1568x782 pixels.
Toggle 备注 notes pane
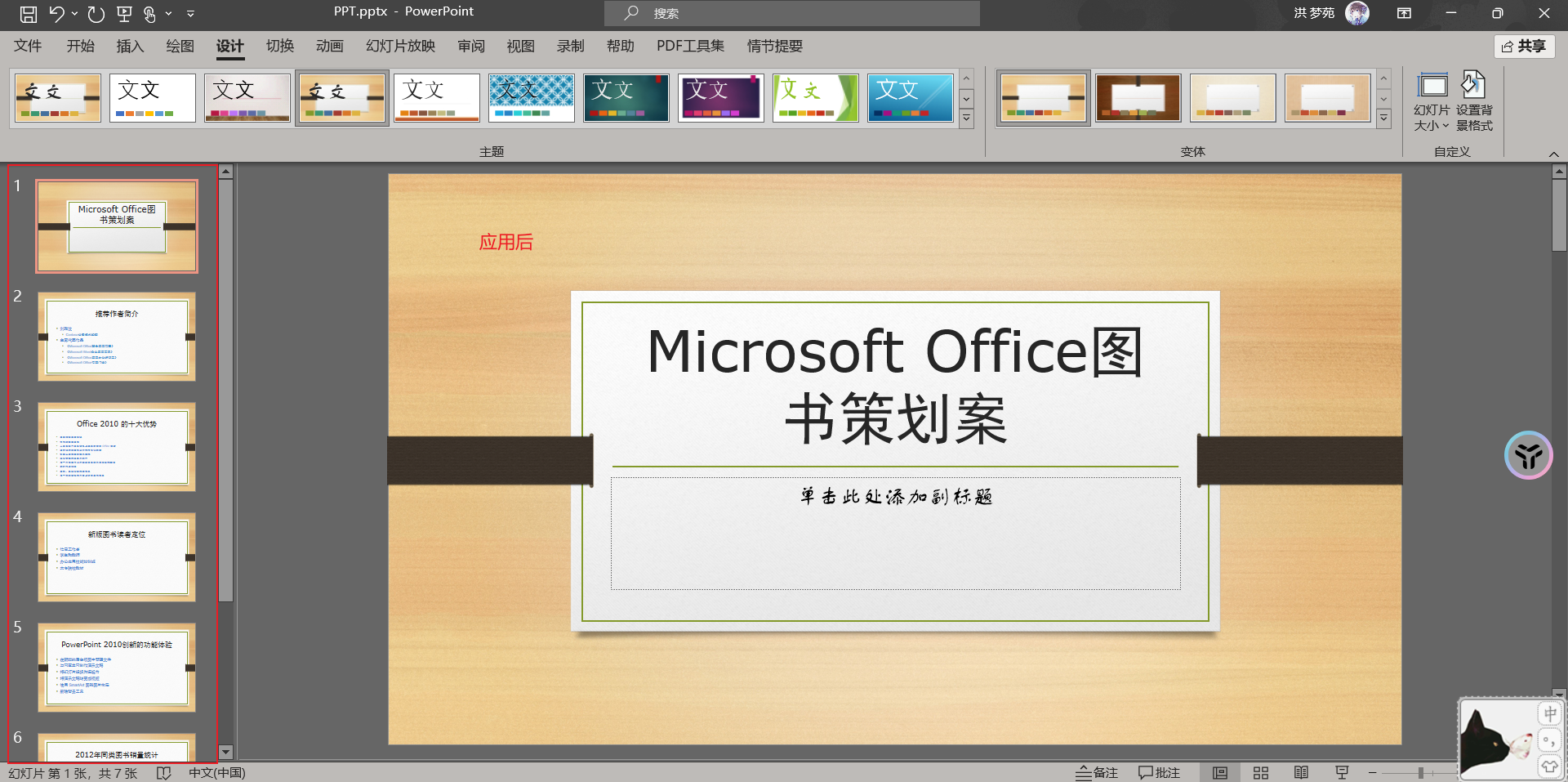click(1097, 772)
